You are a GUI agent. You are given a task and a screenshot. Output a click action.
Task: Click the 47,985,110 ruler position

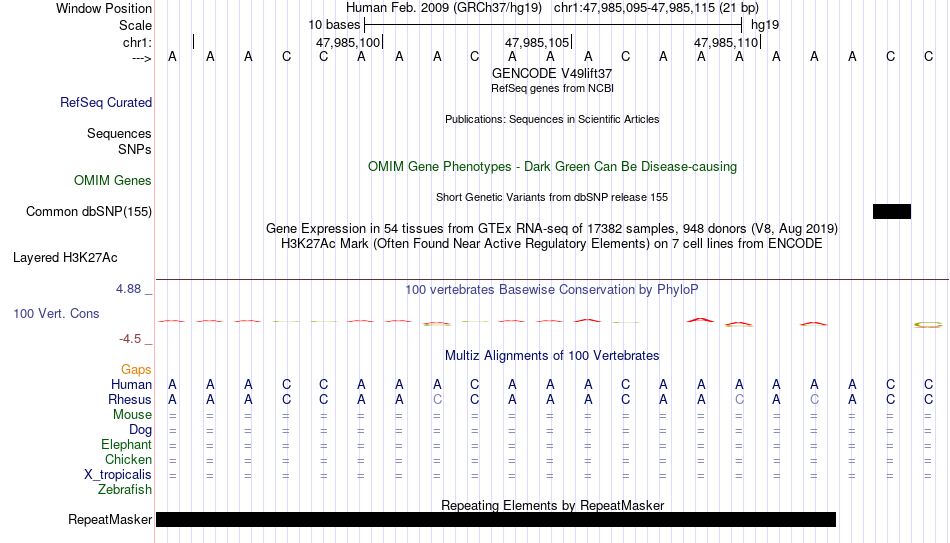coord(726,42)
